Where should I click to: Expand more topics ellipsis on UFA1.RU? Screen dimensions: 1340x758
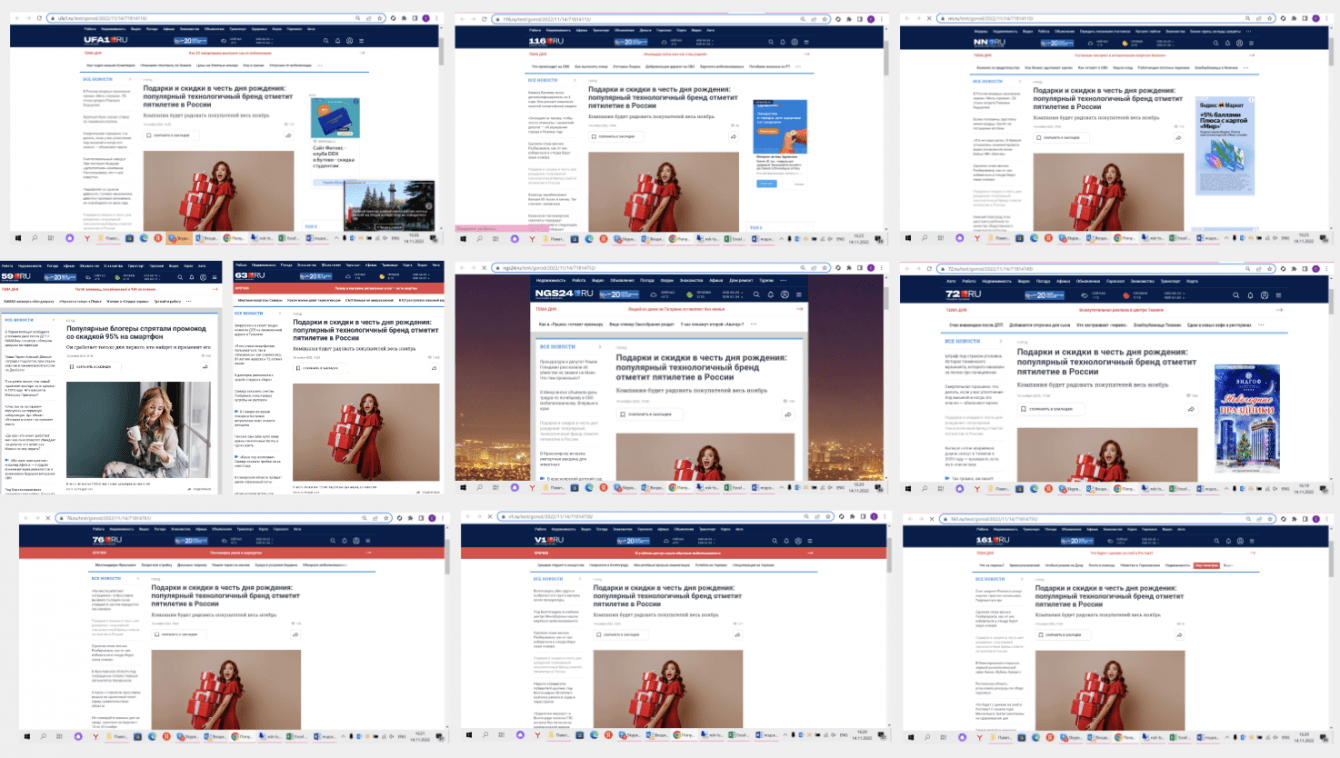pos(320,65)
